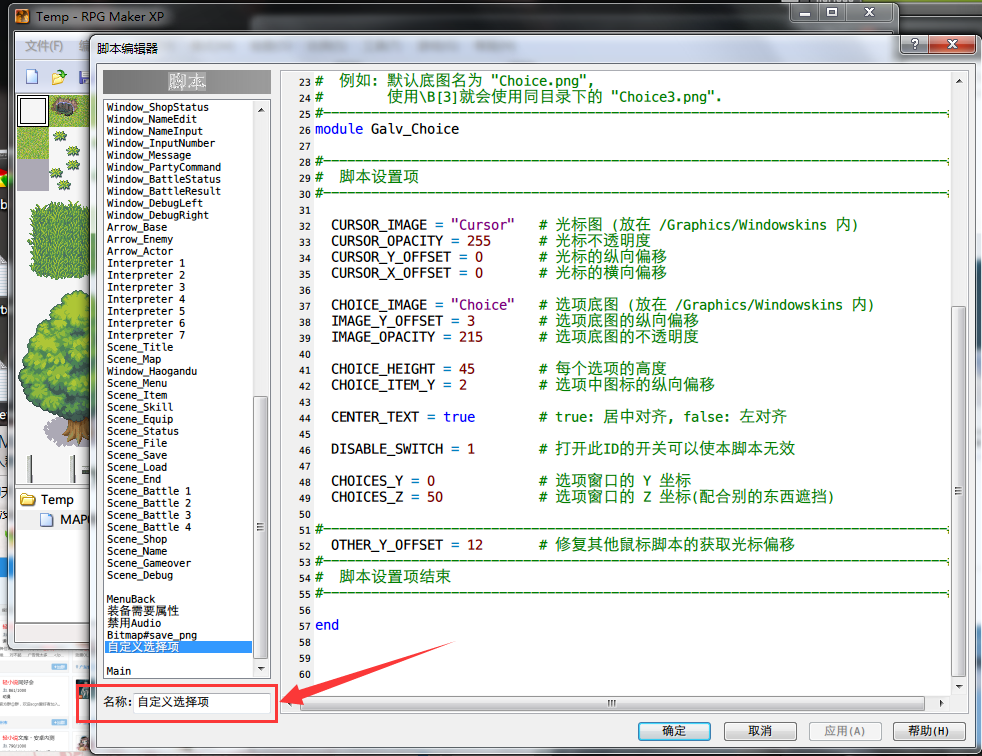Select the Window_Haogandu script
The height and width of the screenshot is (756, 982).
point(152,371)
